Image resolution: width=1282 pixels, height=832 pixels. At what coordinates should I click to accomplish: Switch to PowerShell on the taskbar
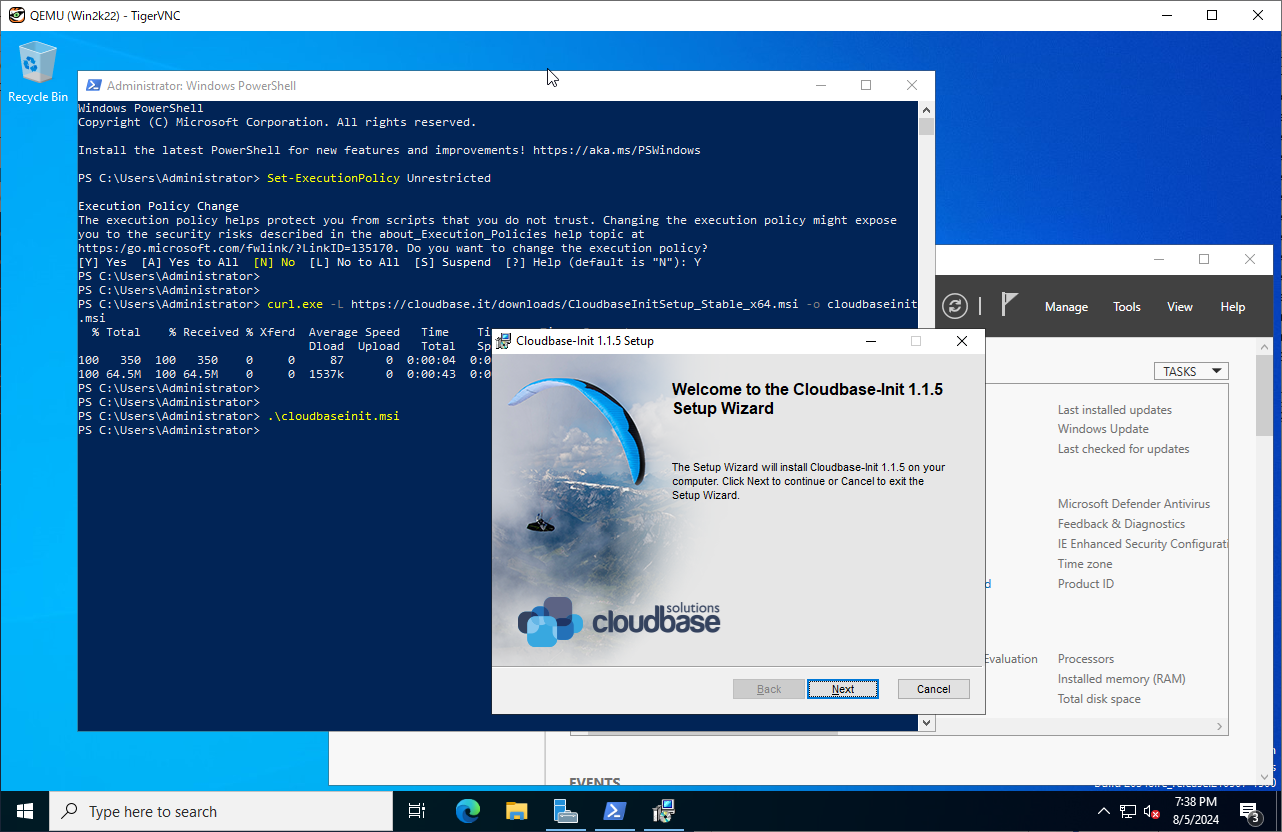[614, 811]
